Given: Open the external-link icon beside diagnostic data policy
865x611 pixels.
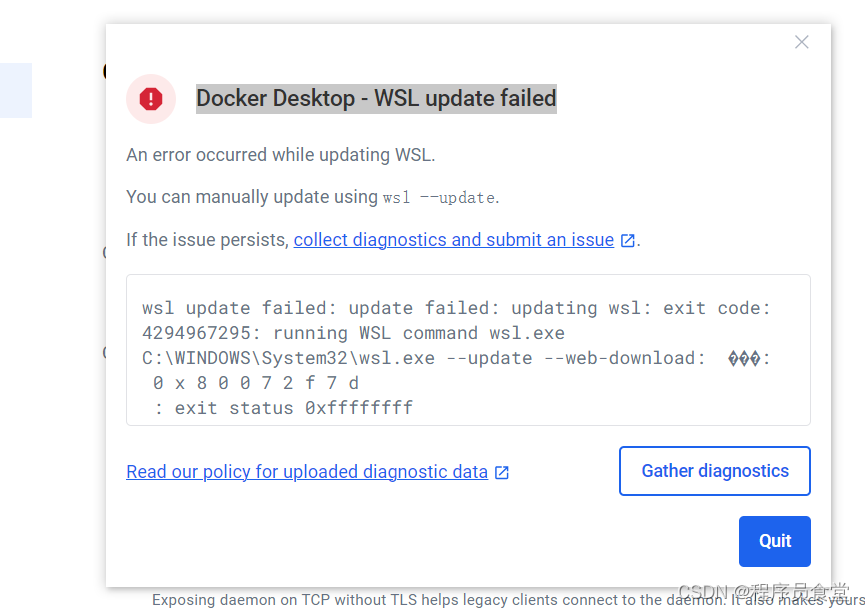Looking at the screenshot, I should point(501,473).
